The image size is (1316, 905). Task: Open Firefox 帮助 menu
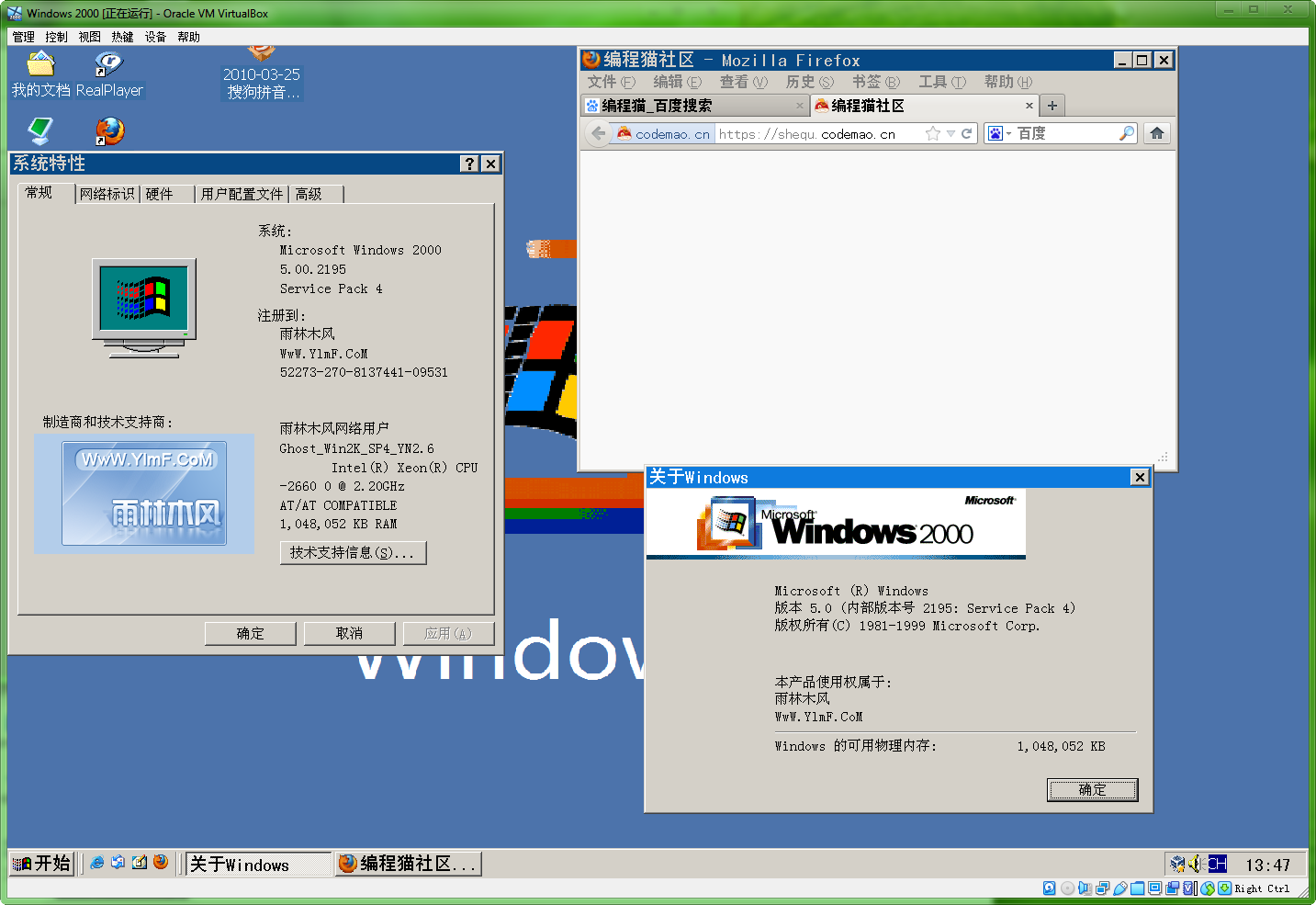1008,82
